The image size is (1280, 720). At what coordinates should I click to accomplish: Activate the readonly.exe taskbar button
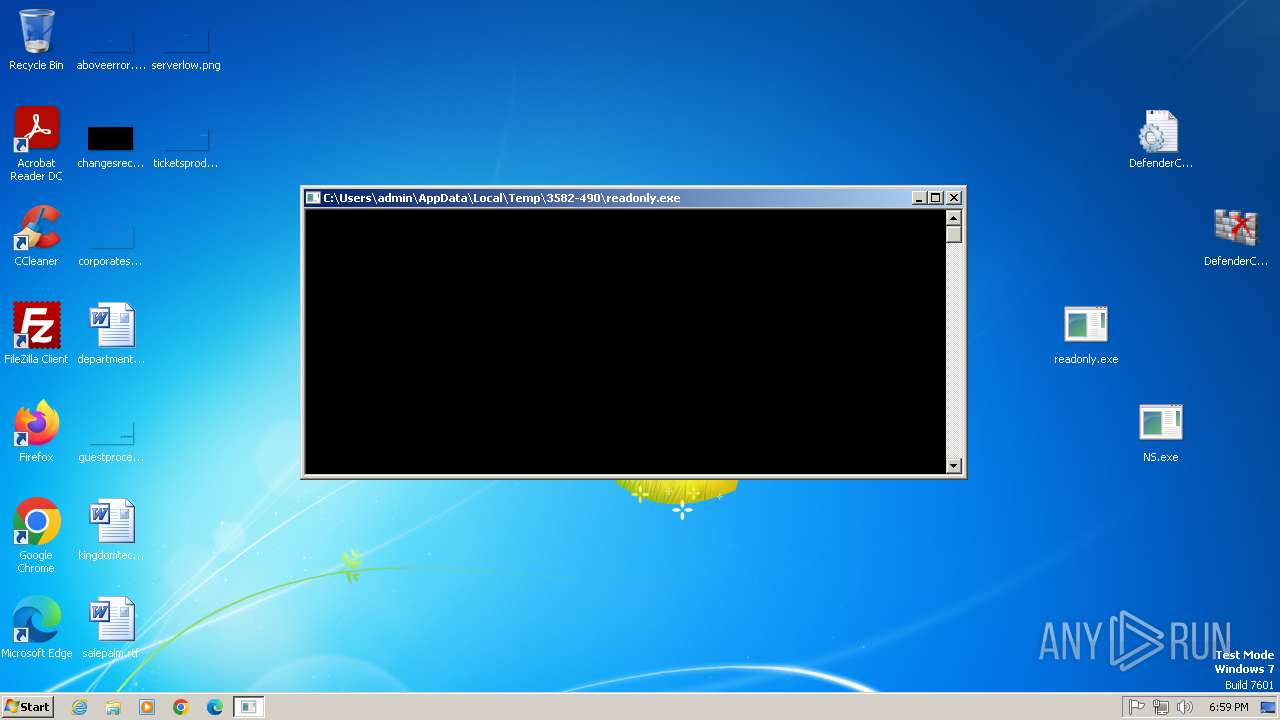coord(248,707)
